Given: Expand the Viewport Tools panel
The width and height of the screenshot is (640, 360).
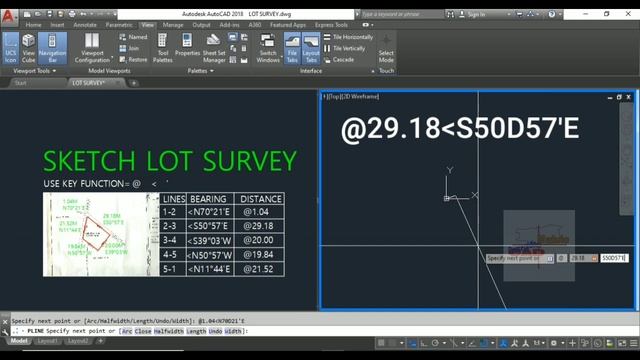Looking at the screenshot, I should pos(34,71).
